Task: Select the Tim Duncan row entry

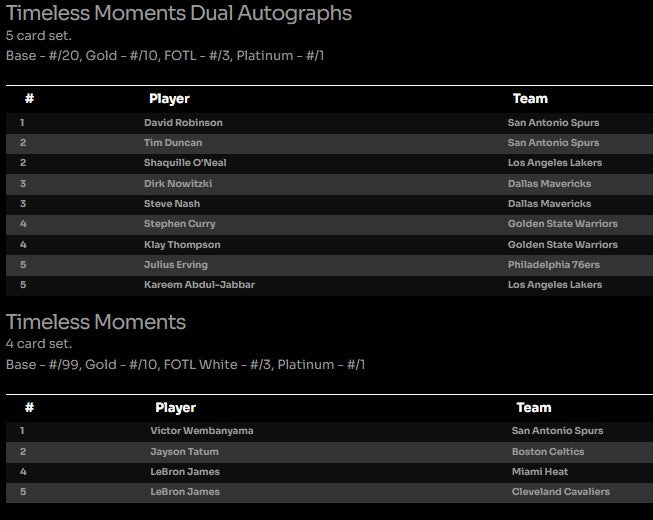Action: 173,143
